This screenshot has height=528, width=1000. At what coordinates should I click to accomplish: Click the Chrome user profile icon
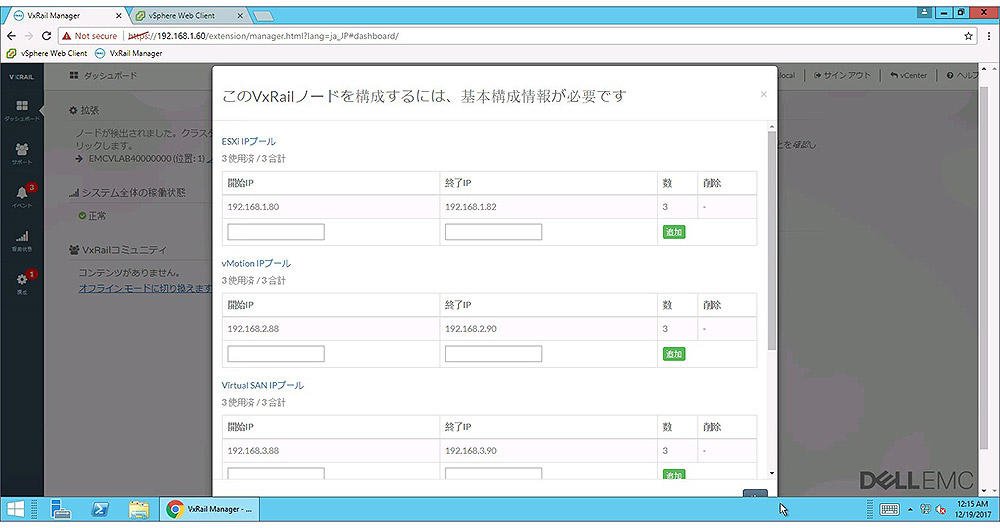pos(924,13)
